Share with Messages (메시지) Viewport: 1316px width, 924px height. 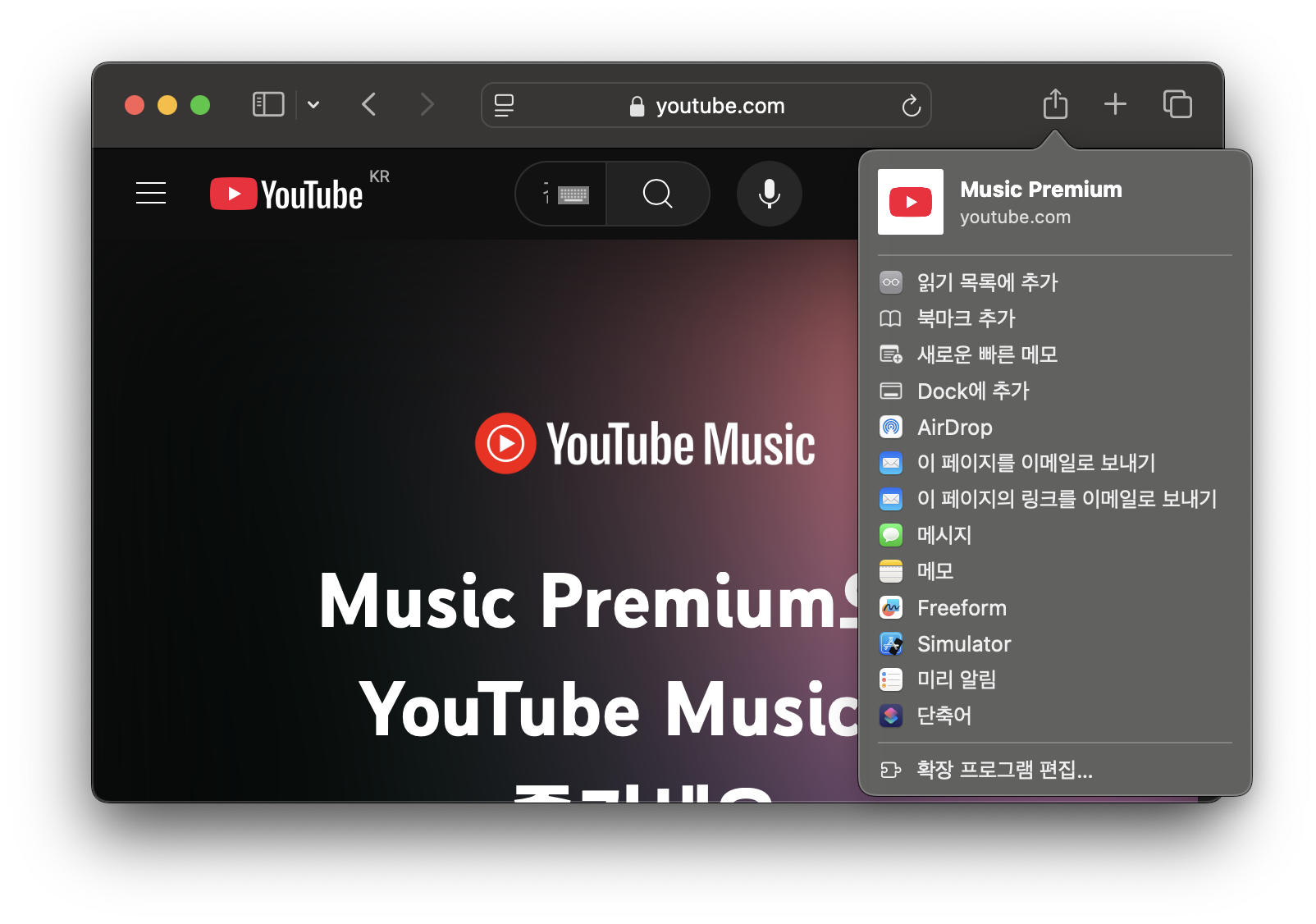pos(1055,535)
